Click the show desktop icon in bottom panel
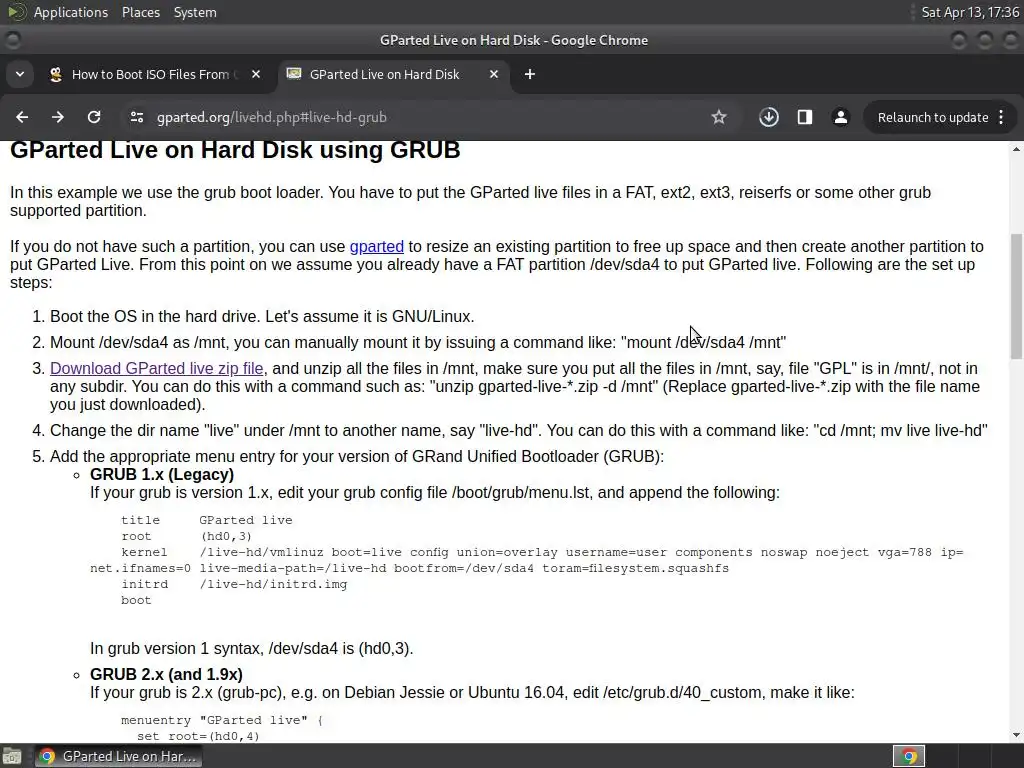 click(x=12, y=756)
